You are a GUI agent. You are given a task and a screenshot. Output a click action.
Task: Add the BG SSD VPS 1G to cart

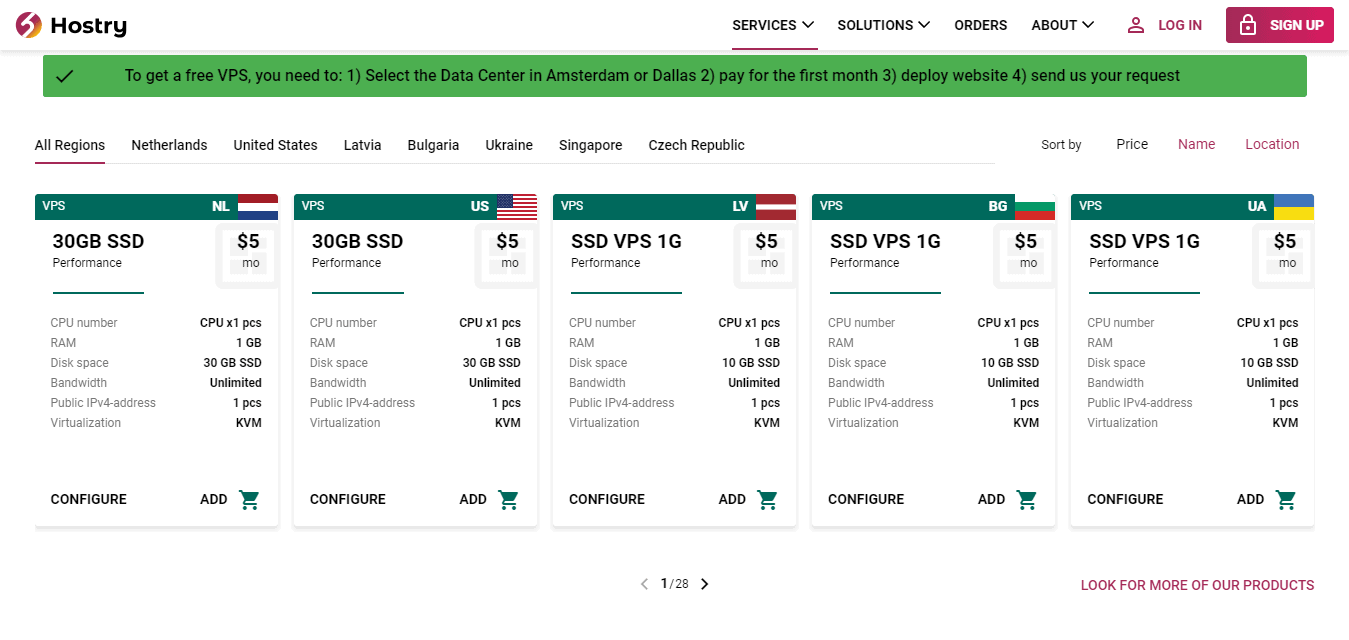click(1007, 499)
